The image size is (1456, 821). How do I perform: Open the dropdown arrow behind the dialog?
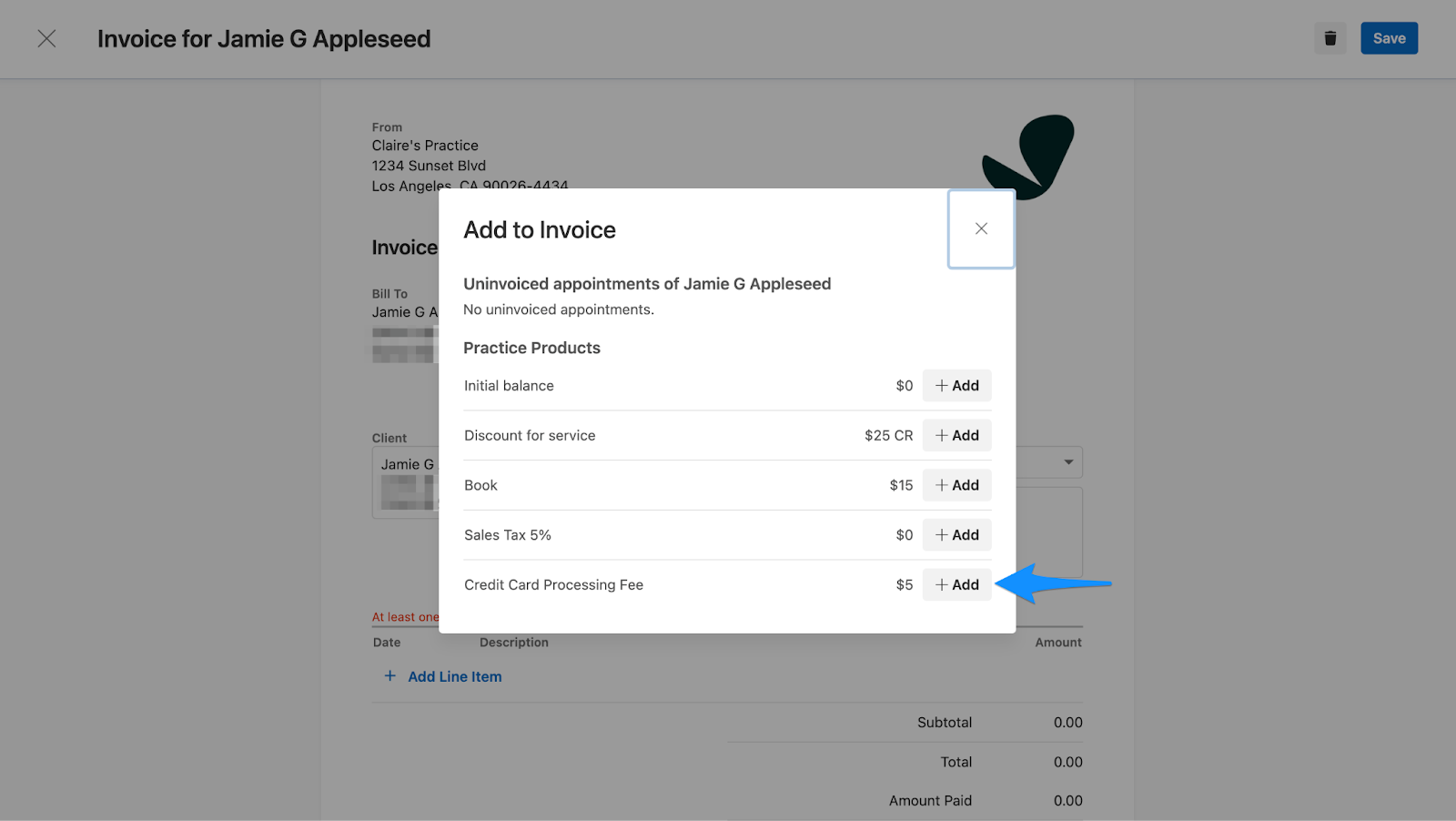coord(1068,462)
